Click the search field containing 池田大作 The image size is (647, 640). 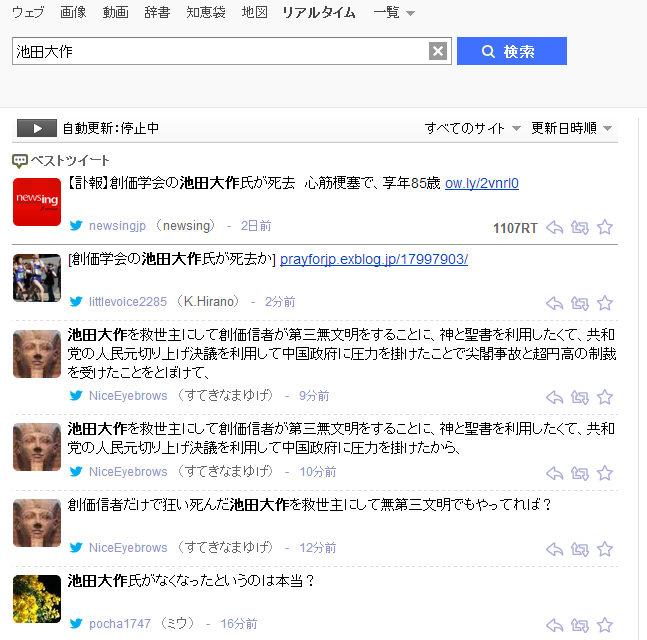point(220,51)
